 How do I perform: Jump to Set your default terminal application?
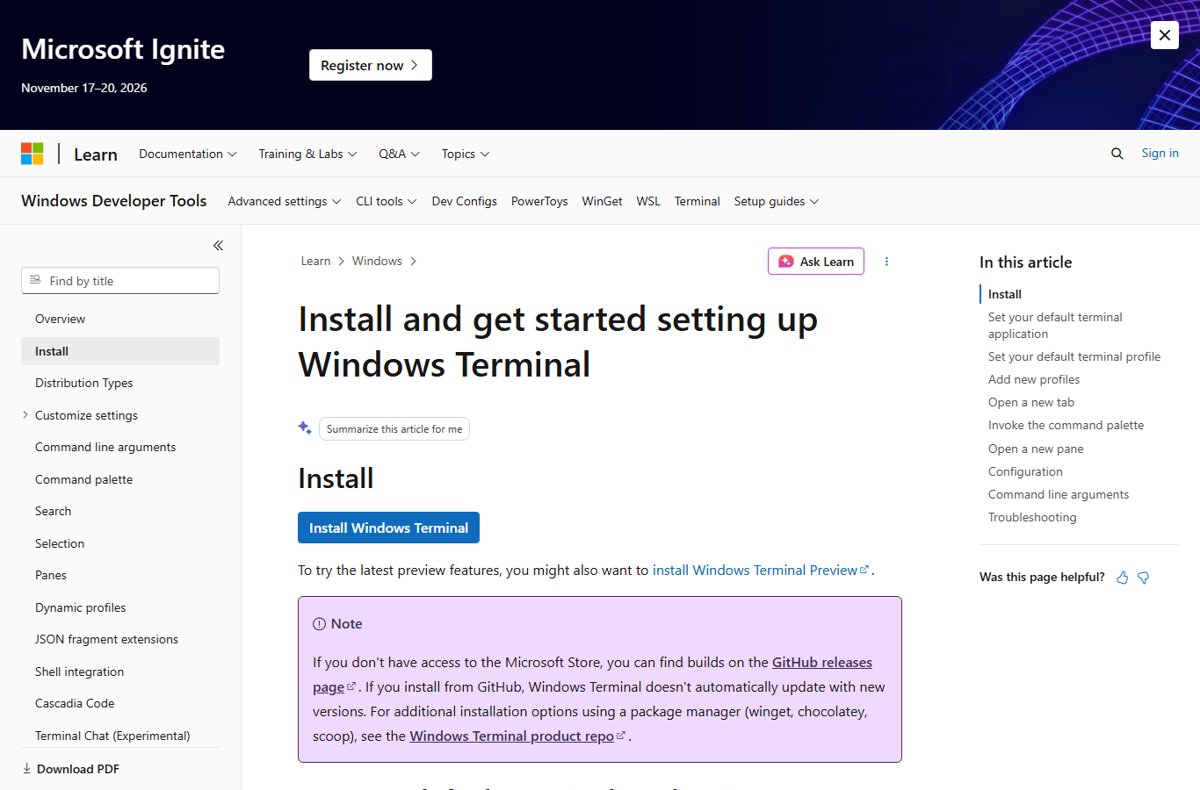click(x=1055, y=325)
